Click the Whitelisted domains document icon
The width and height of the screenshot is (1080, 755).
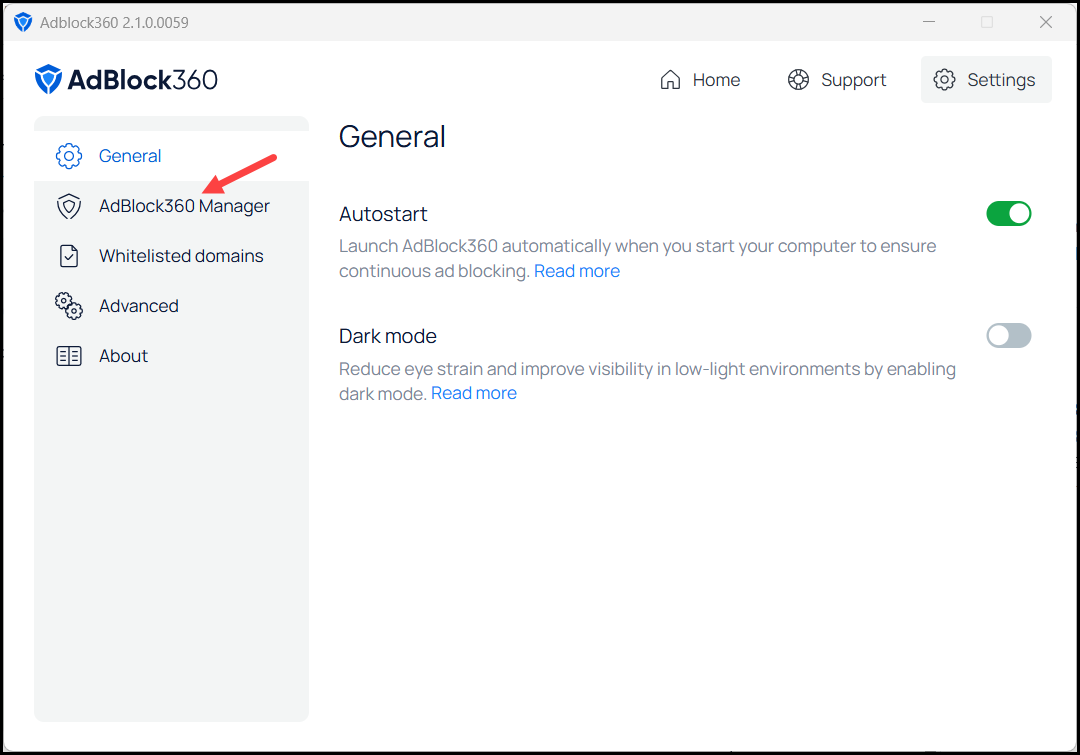(69, 256)
